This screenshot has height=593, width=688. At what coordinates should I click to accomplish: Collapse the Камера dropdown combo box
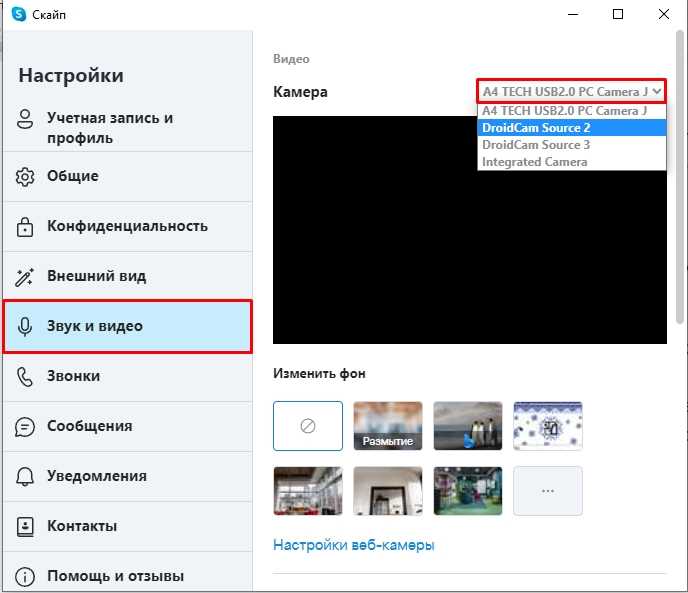click(x=571, y=91)
